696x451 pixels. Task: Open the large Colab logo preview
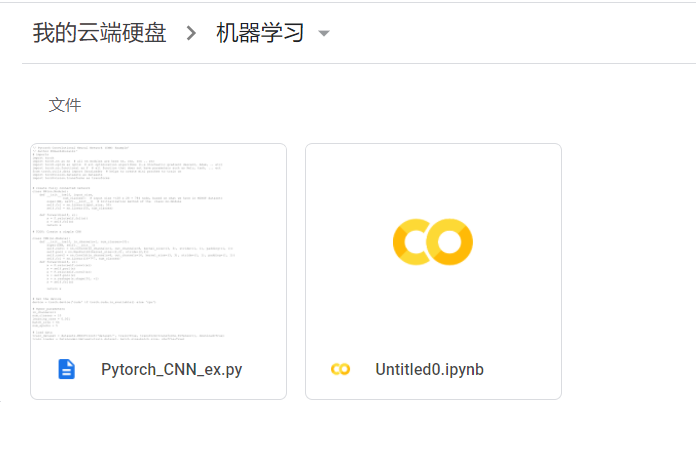pos(433,242)
